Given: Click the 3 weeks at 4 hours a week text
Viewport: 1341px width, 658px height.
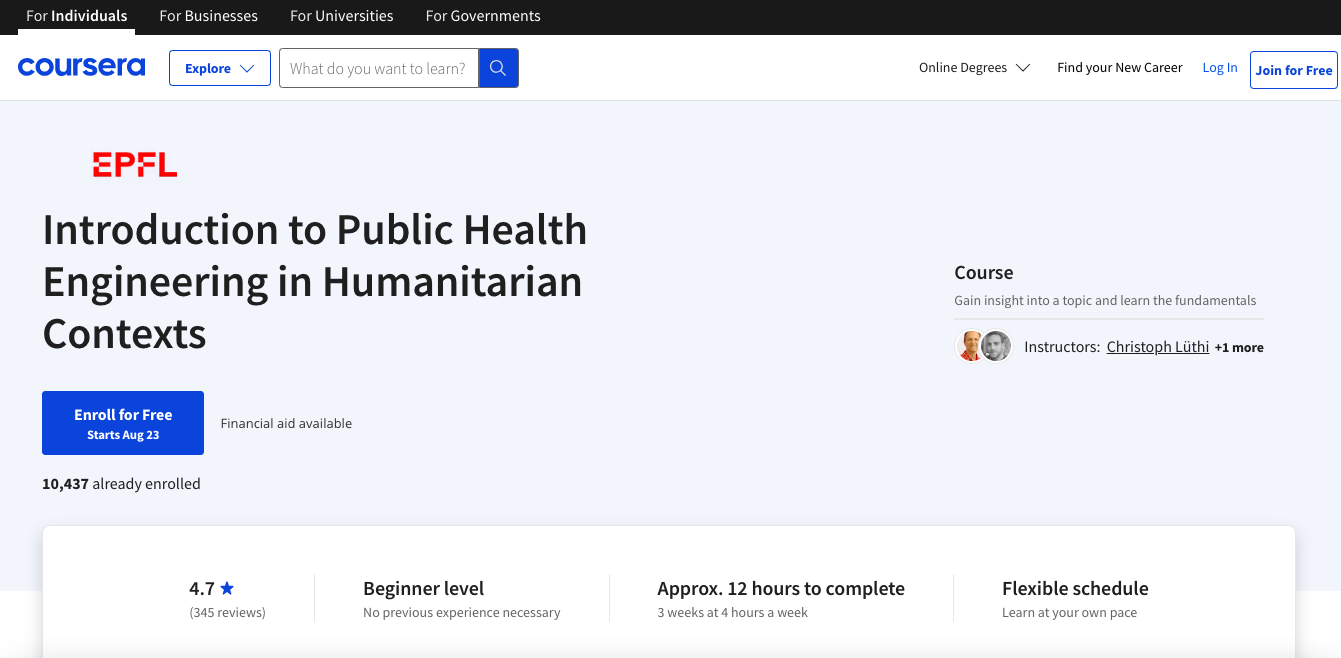Looking at the screenshot, I should 732,612.
